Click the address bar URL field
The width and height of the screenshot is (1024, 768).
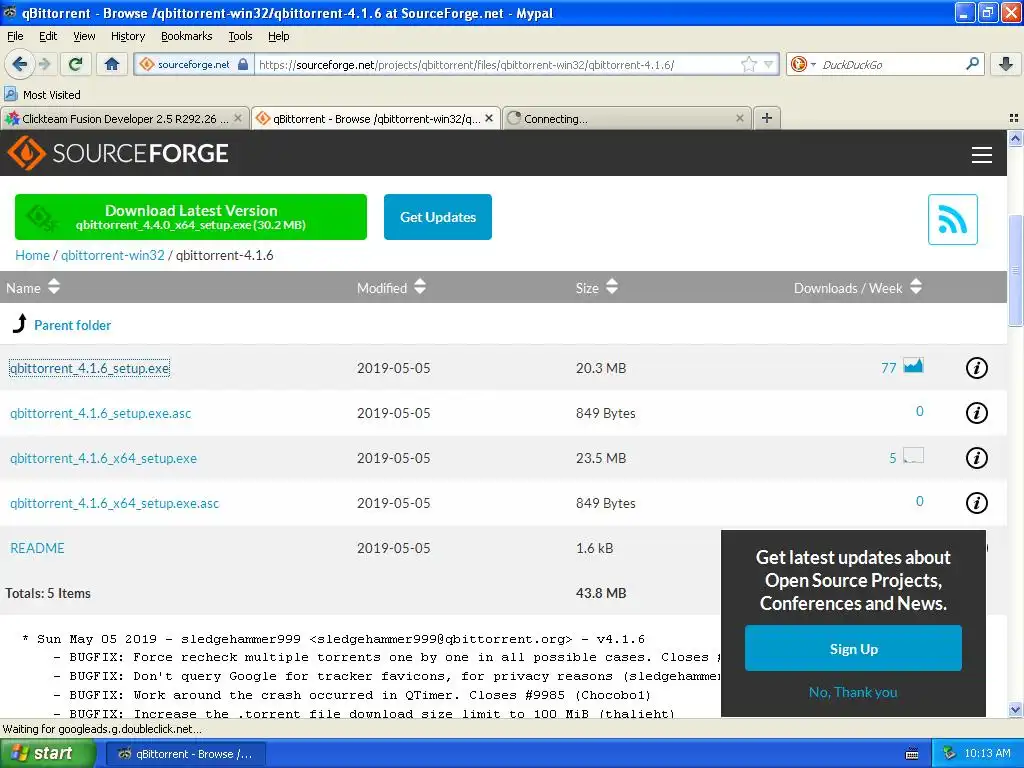point(498,64)
